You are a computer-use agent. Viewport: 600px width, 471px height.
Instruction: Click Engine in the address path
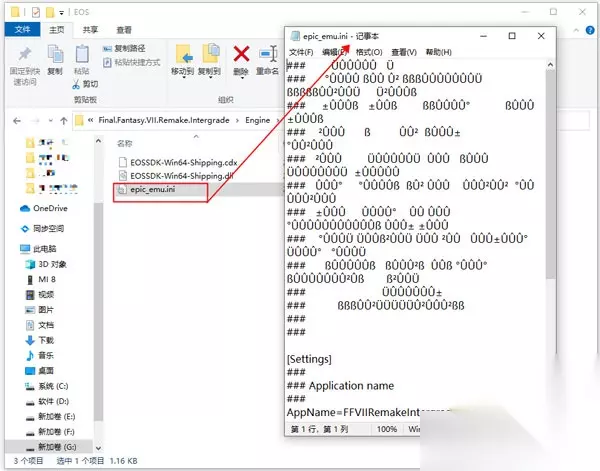(x=258, y=120)
